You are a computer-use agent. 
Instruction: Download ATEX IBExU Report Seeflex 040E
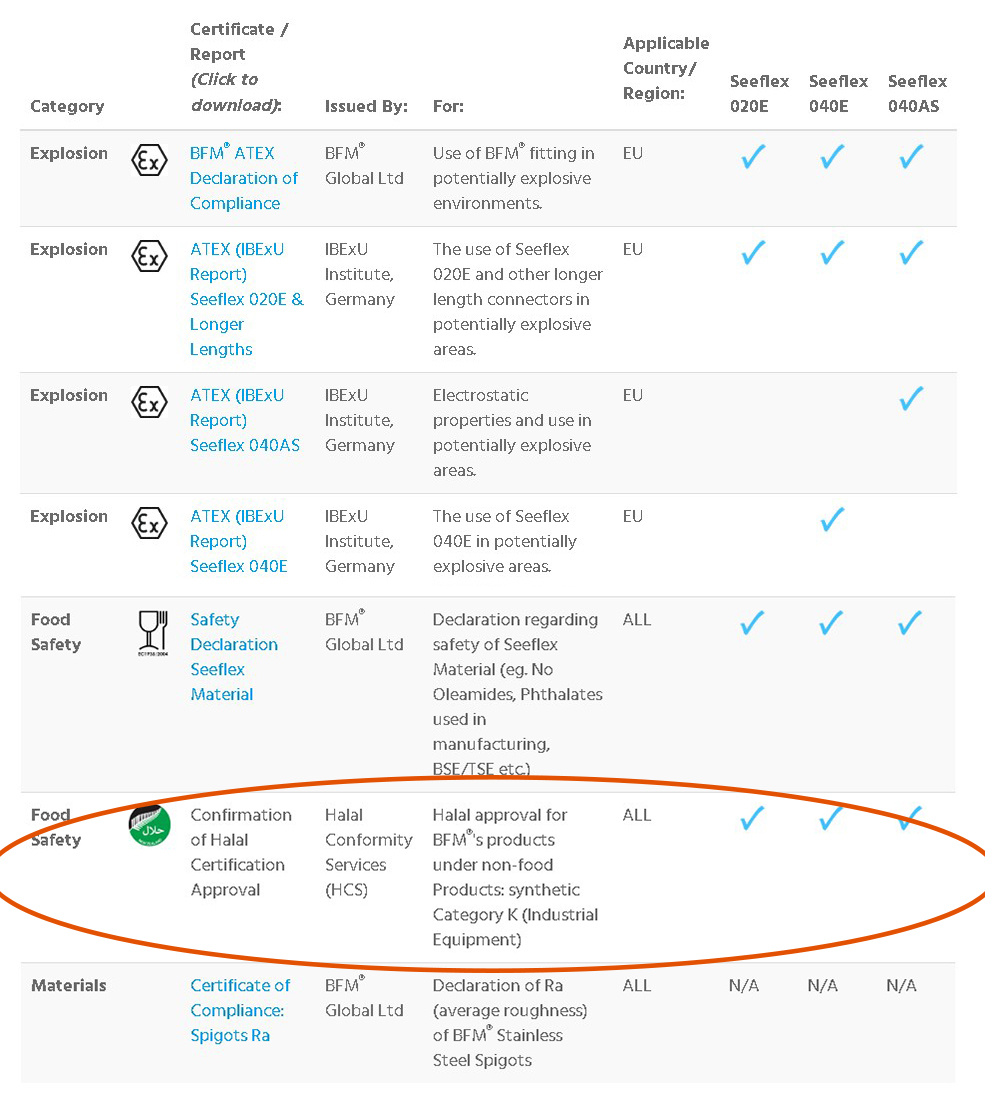238,541
